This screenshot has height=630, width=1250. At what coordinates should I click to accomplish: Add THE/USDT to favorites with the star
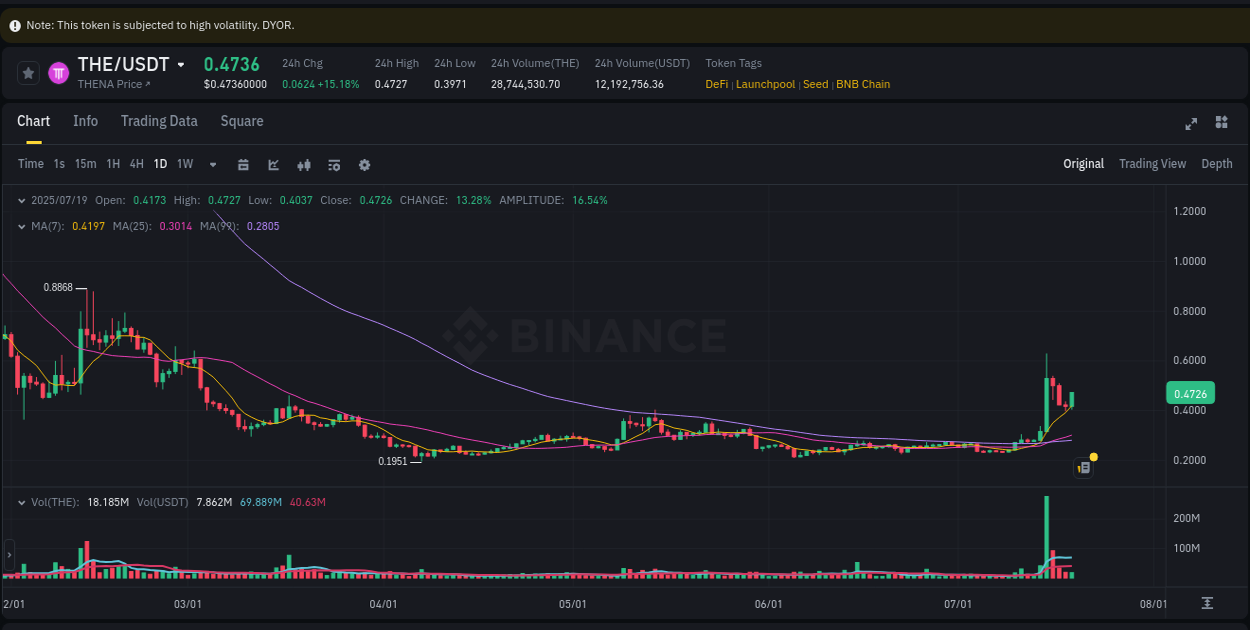tap(28, 72)
